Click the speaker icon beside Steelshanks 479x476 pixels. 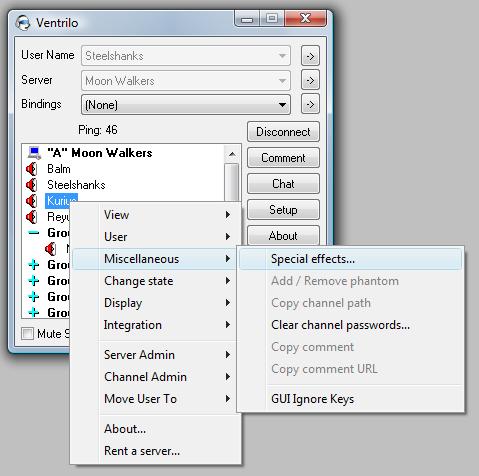(32, 185)
